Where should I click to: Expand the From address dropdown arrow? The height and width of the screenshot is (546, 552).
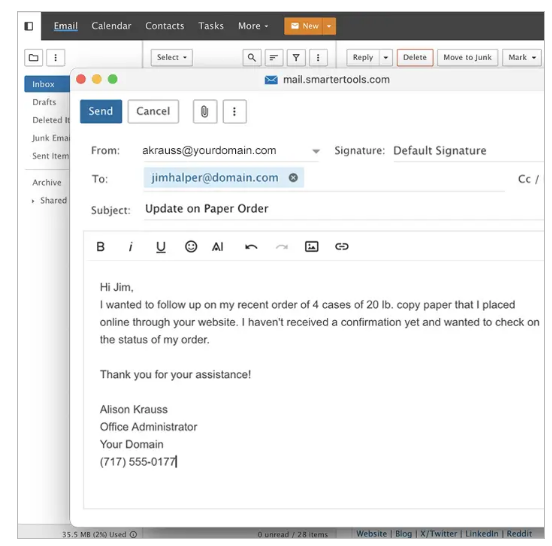(x=316, y=151)
